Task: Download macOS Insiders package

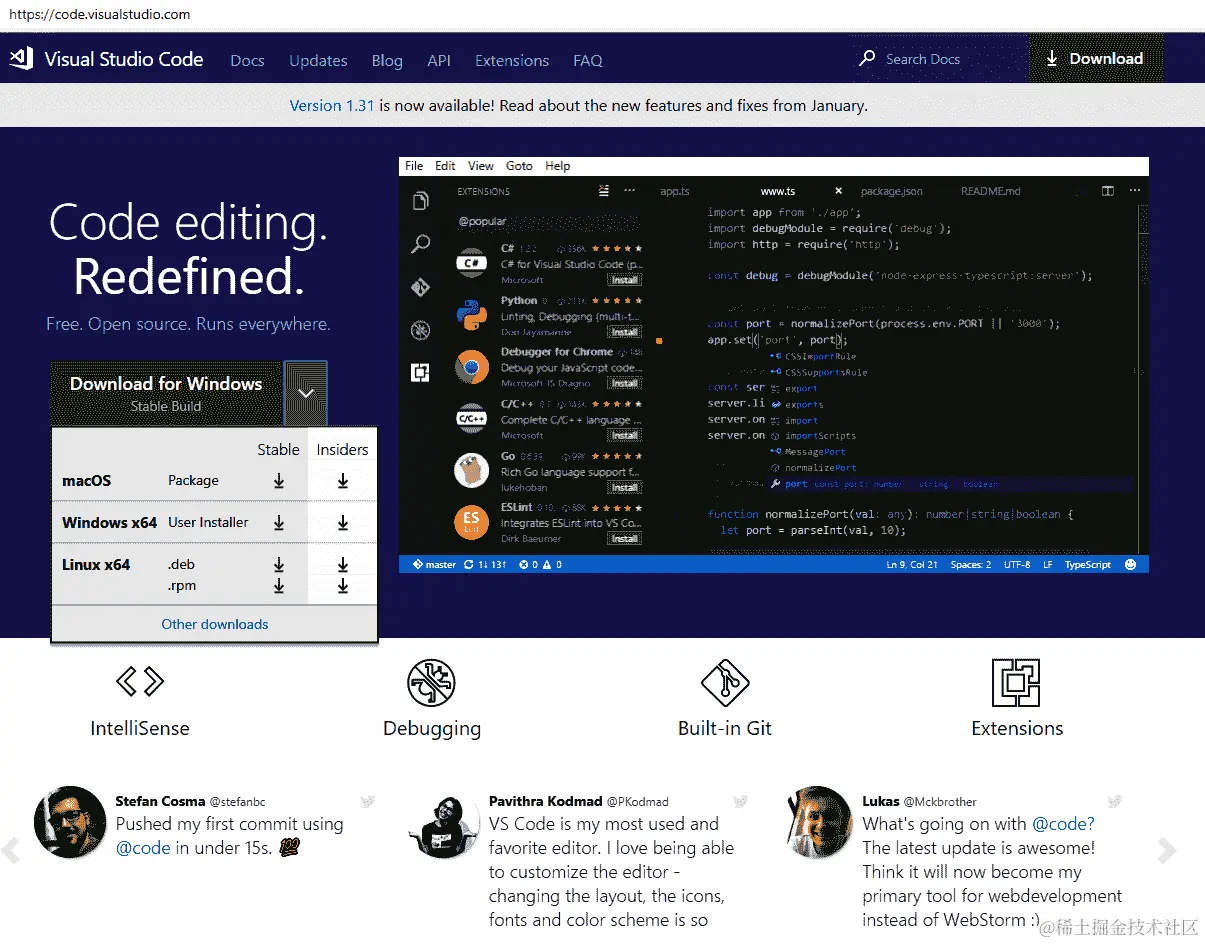Action: tap(343, 481)
